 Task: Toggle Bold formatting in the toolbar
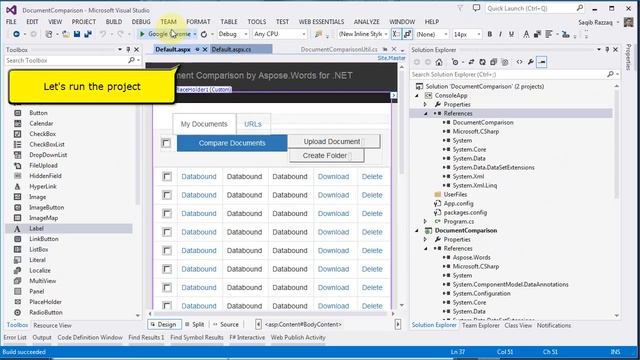pyautogui.click(x=489, y=34)
